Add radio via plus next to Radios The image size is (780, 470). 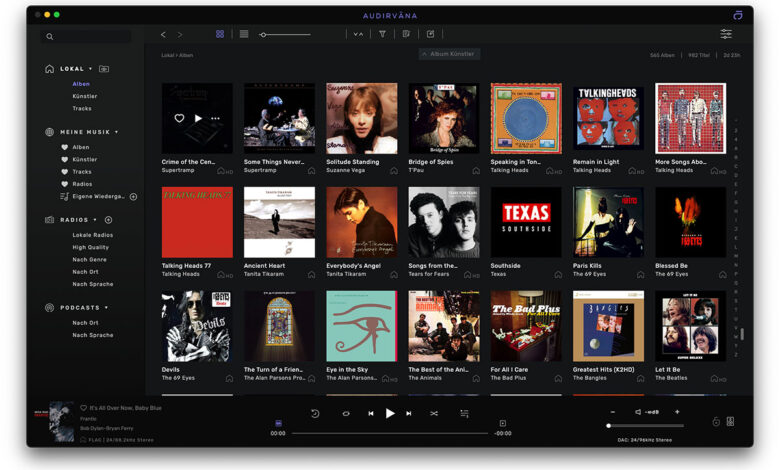coord(108,219)
